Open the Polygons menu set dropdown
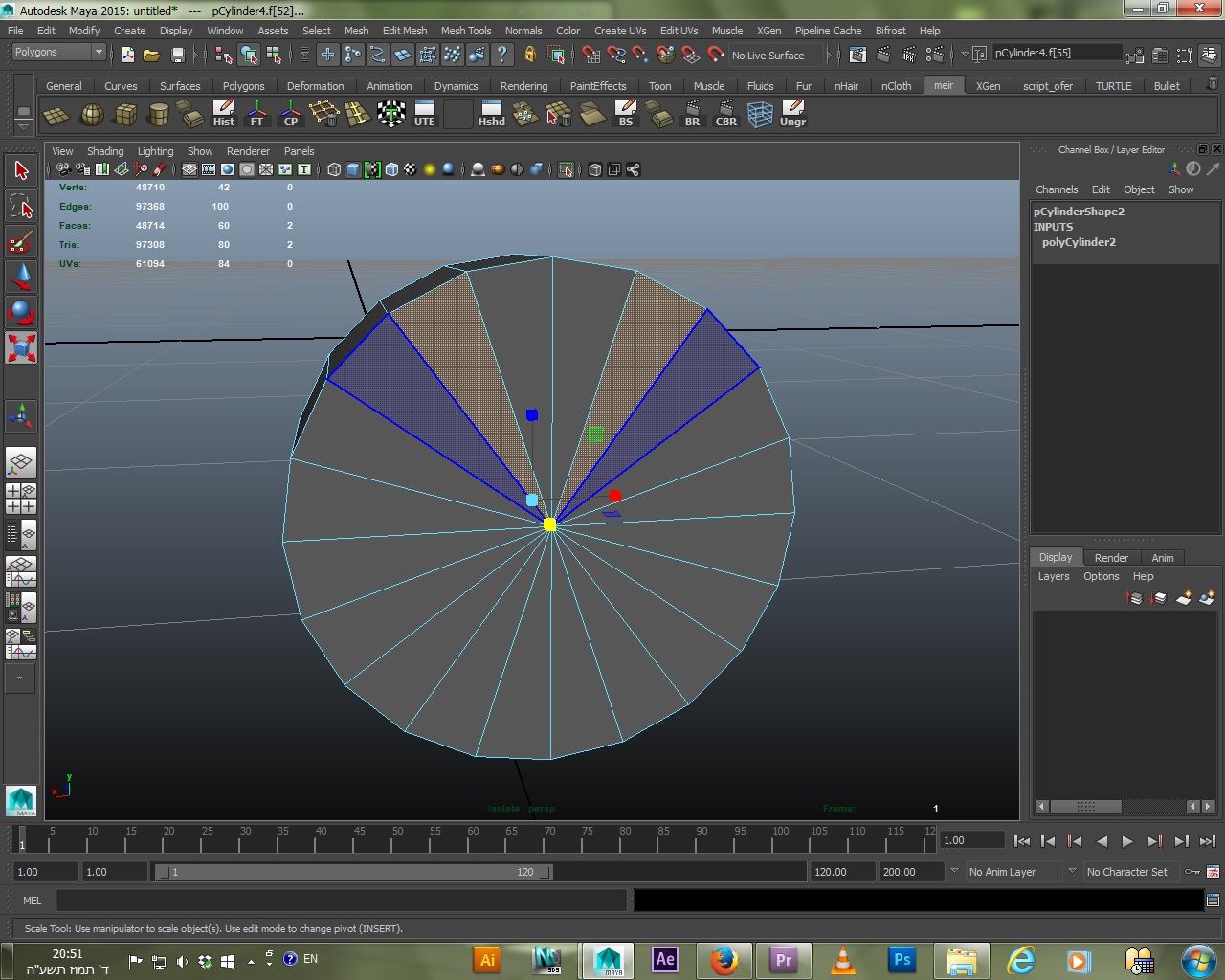This screenshot has width=1225, height=980. [58, 53]
